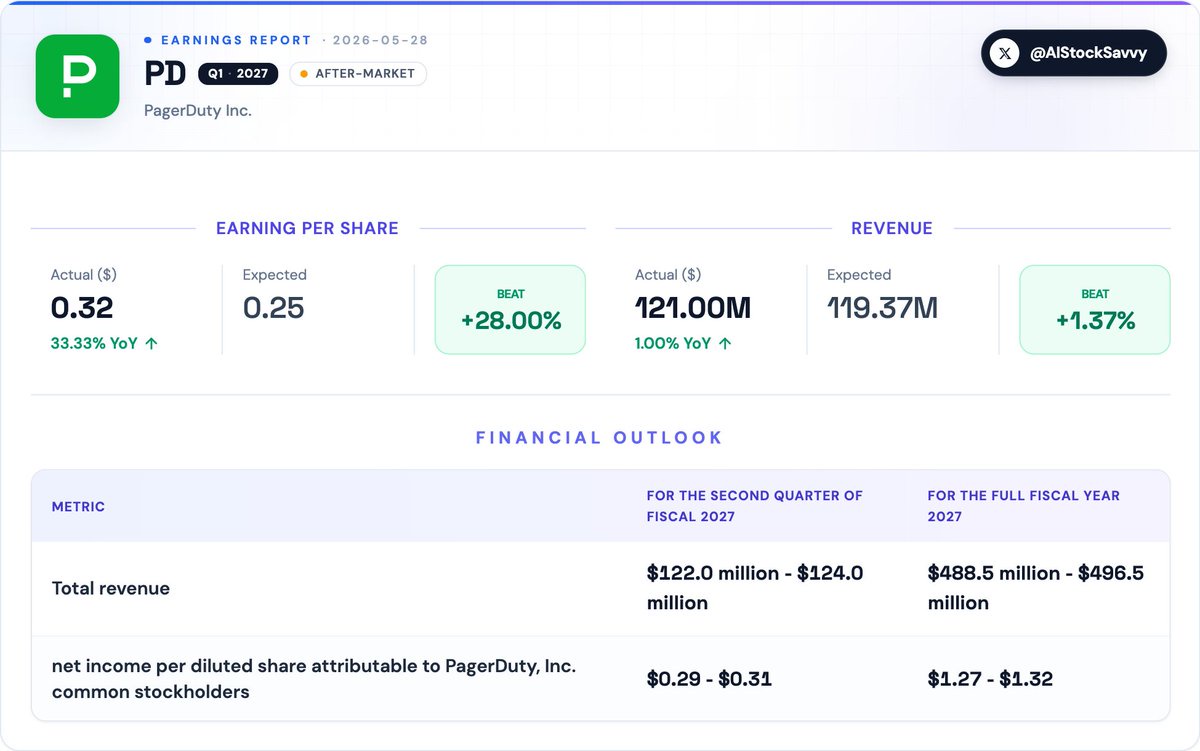
Task: Click the revenue BEAT +1.37% badge
Action: pyautogui.click(x=1094, y=309)
